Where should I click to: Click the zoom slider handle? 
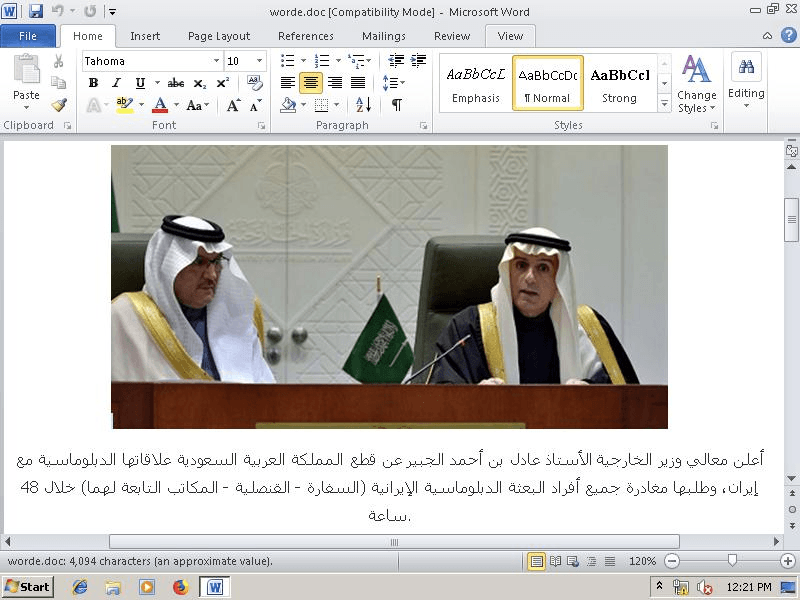pos(732,561)
